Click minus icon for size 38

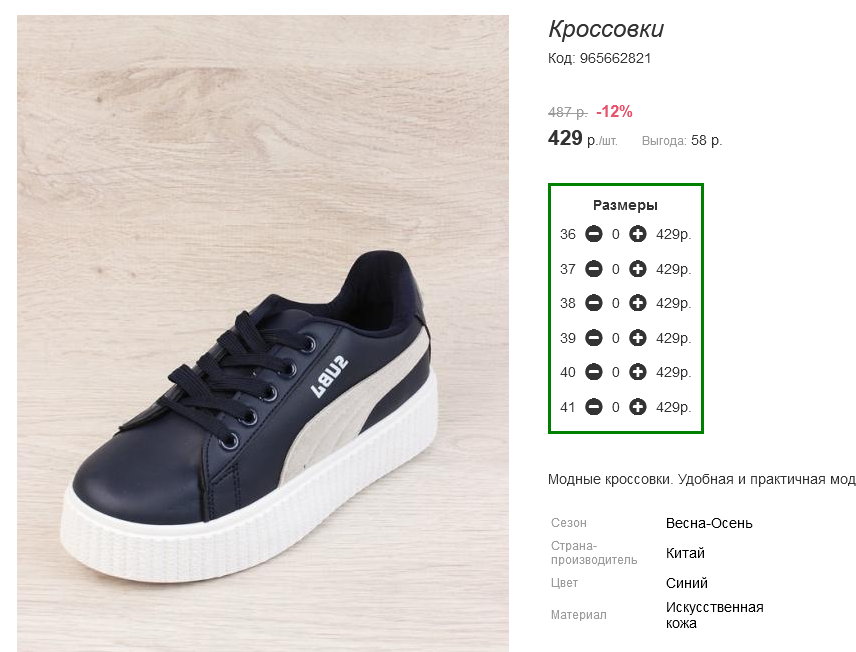click(593, 303)
